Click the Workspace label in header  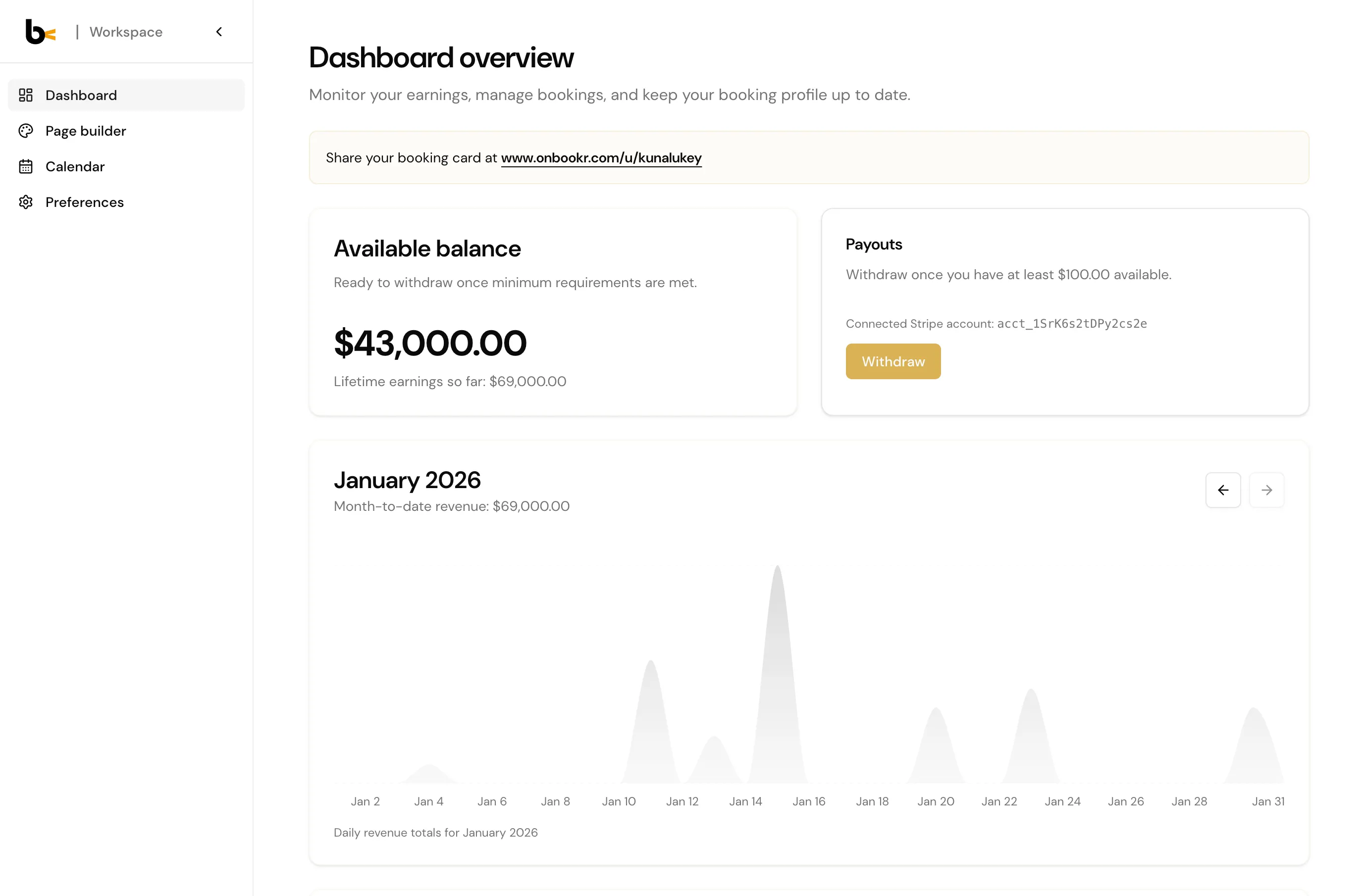coord(126,32)
